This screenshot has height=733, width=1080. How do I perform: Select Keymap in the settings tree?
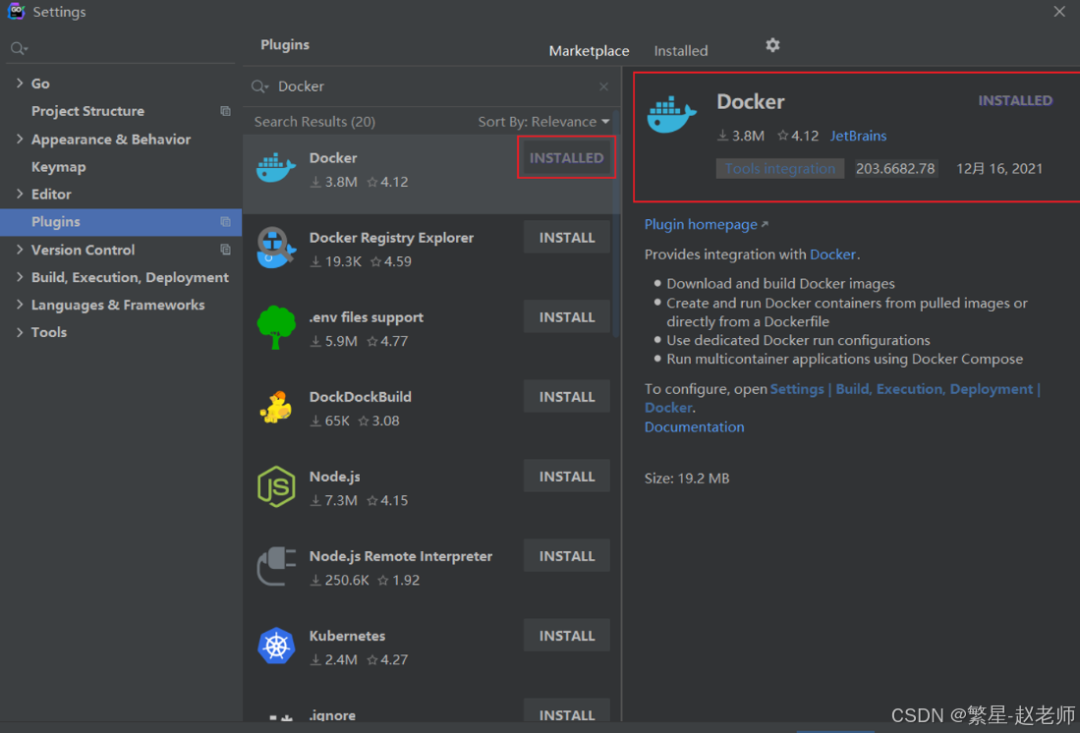(x=59, y=167)
